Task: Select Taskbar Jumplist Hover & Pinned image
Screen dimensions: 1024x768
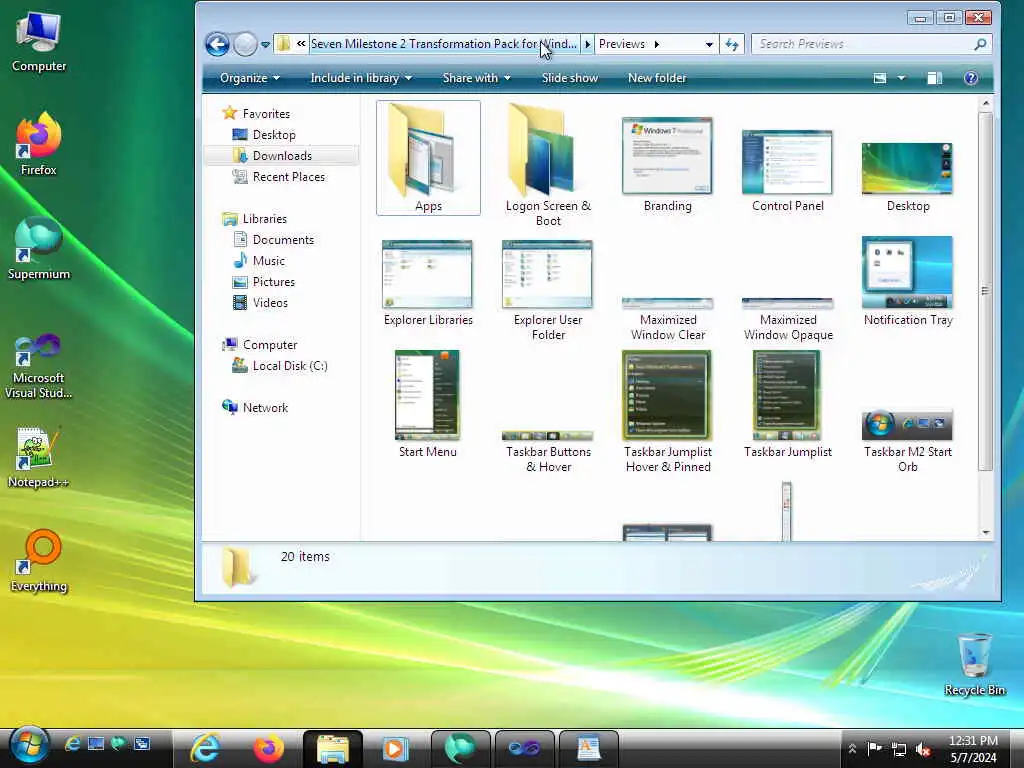Action: [667, 411]
